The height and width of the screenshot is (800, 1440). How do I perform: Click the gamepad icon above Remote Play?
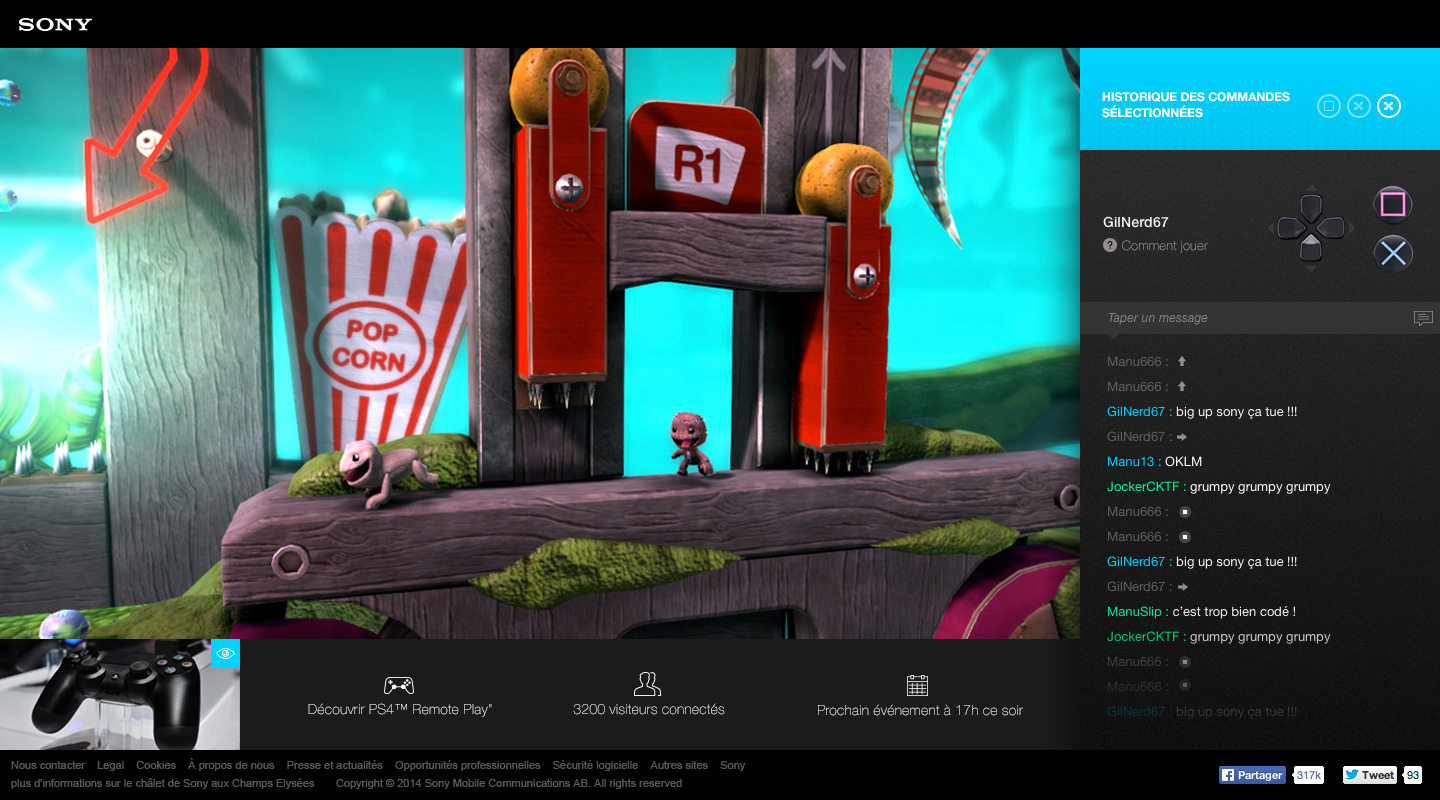point(399,685)
